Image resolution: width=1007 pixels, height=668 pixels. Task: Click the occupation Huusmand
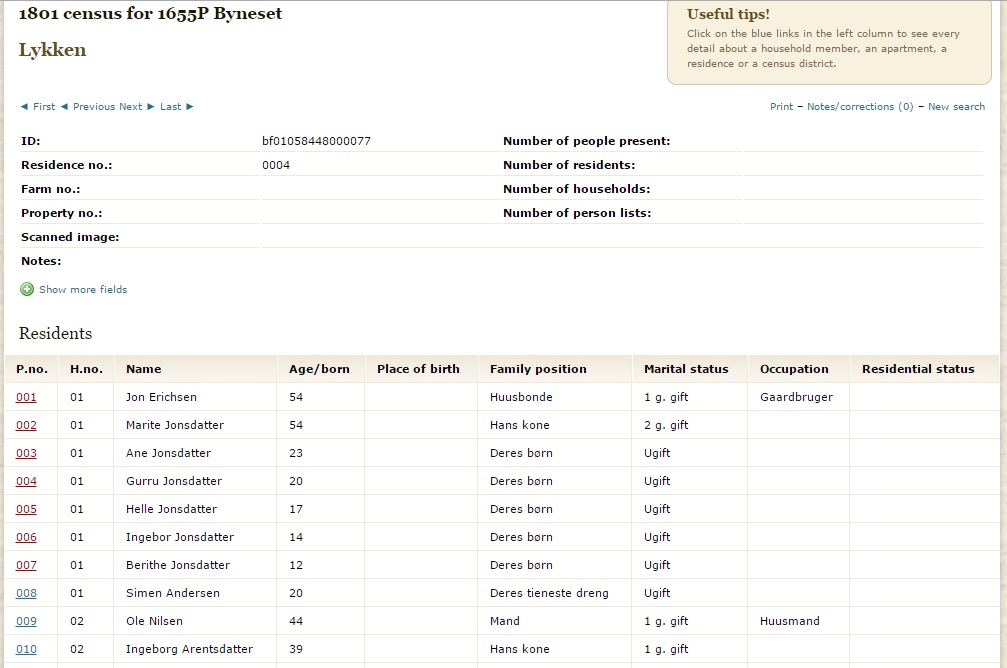click(790, 621)
